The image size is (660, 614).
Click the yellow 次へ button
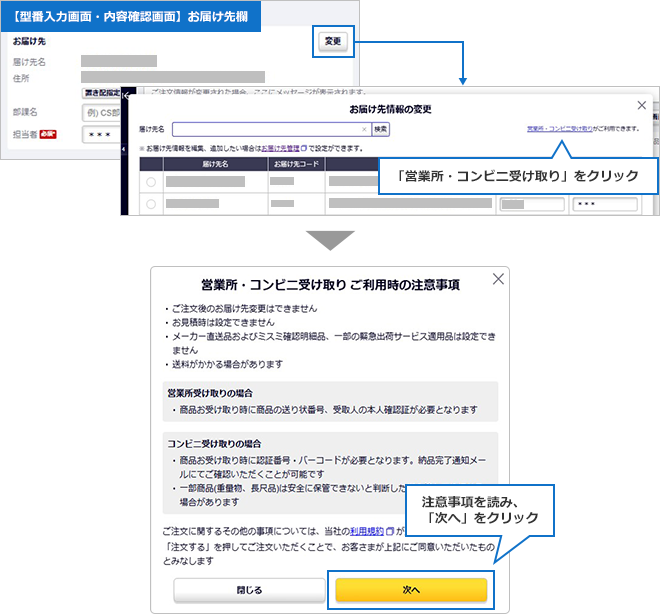(x=411, y=590)
